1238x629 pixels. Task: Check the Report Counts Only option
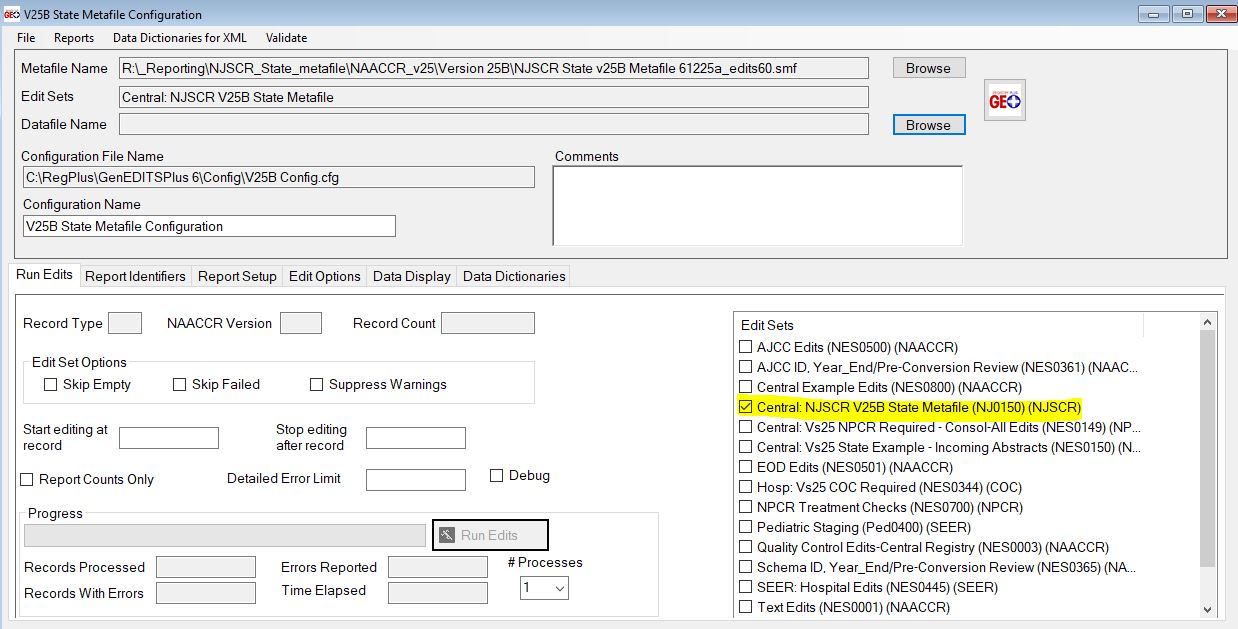coord(28,479)
